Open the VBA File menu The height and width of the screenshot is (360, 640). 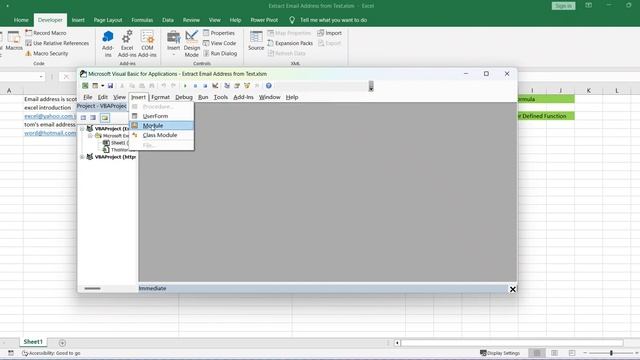coord(88,97)
